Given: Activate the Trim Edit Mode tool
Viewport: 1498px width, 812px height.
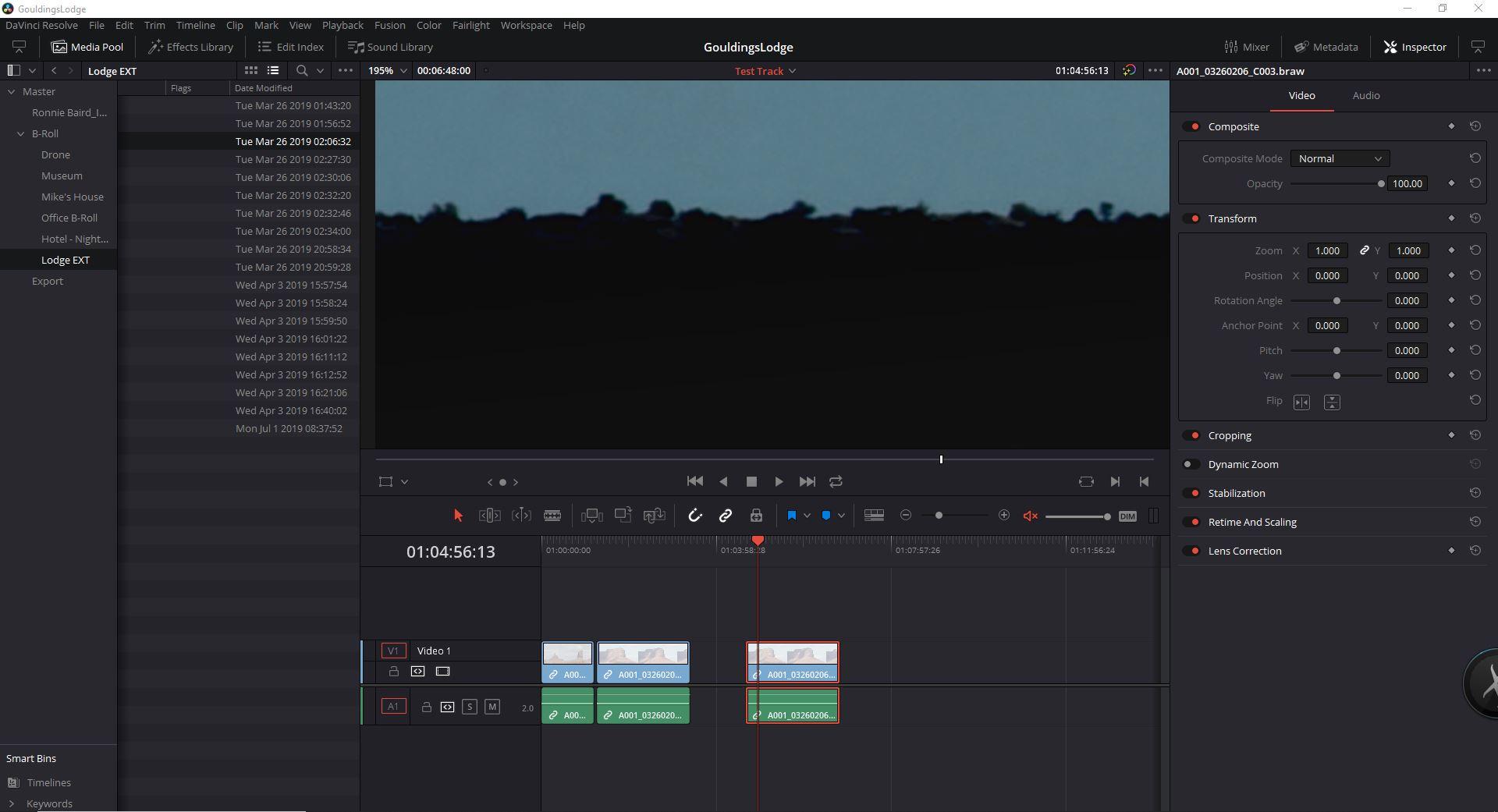Looking at the screenshot, I should point(489,516).
